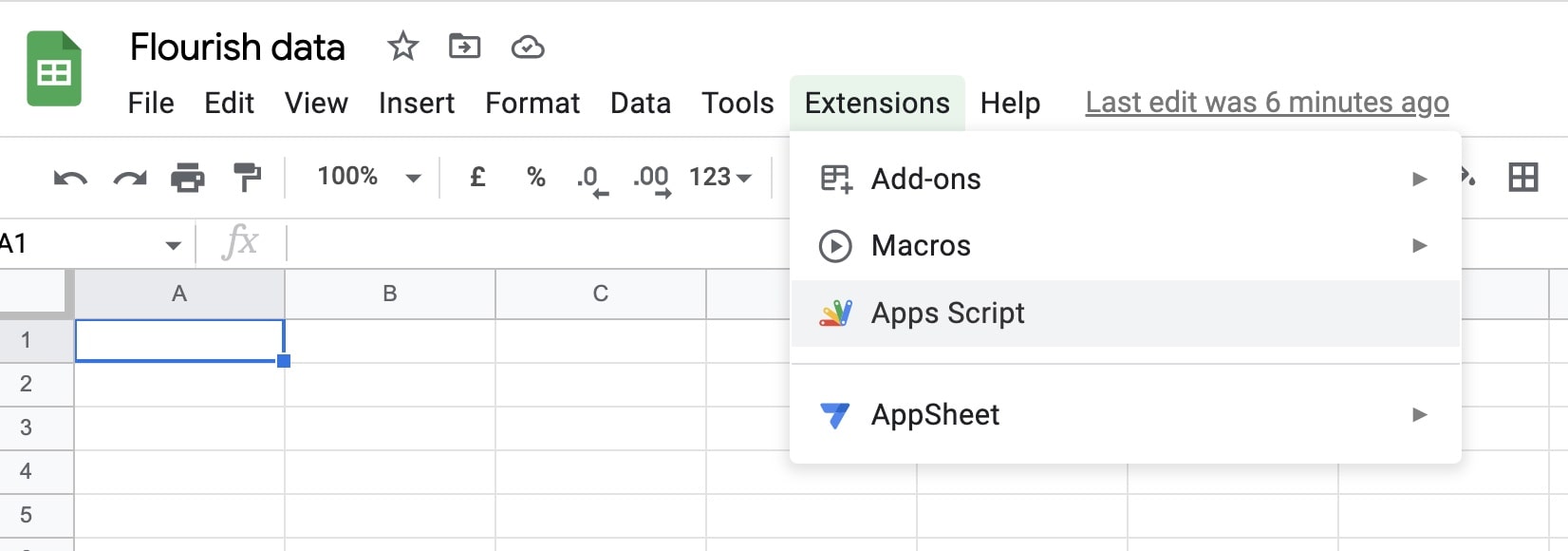Select cell A4
This screenshot has width=1568, height=551.
click(x=179, y=472)
